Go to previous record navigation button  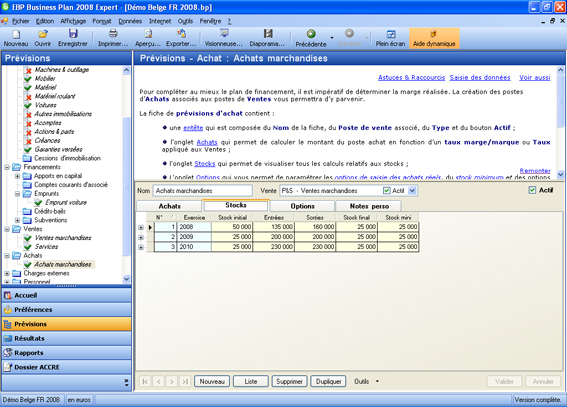click(158, 381)
